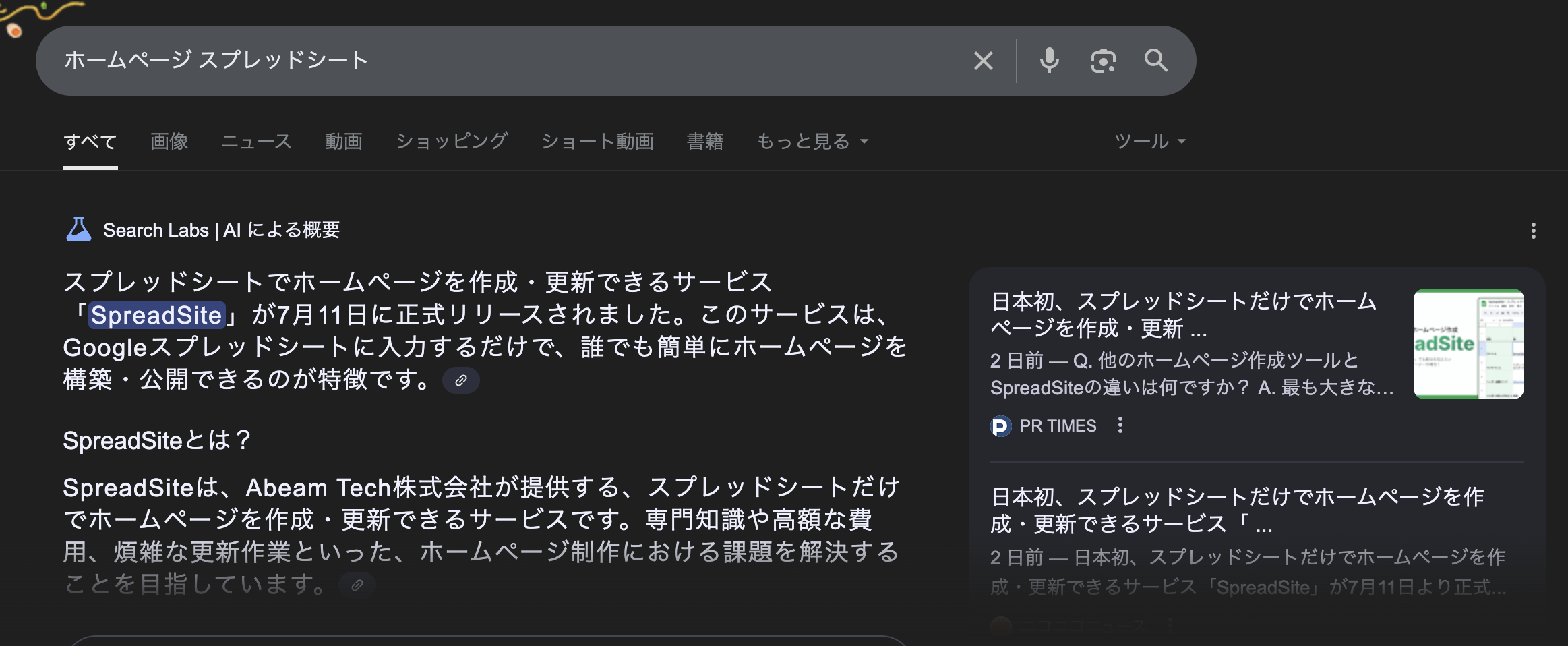
Task: Open Google Lens image search icon
Action: (x=1103, y=61)
